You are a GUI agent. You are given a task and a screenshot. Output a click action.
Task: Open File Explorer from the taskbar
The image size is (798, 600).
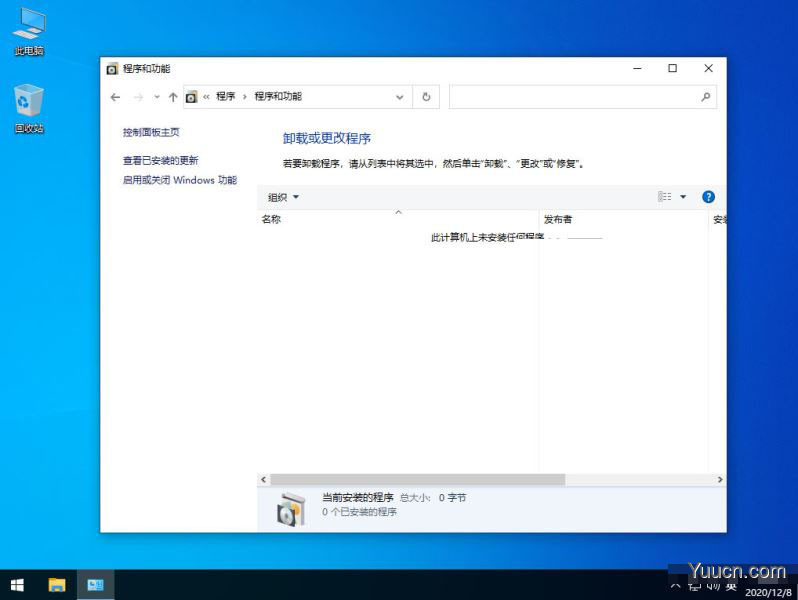pyautogui.click(x=56, y=585)
